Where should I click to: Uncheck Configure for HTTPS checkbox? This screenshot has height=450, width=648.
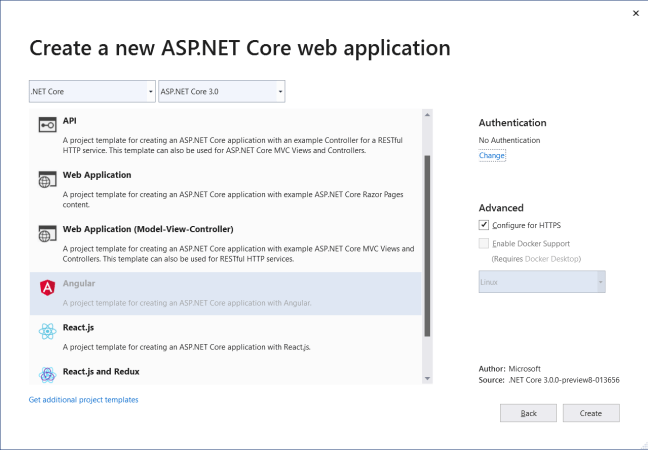(484, 225)
